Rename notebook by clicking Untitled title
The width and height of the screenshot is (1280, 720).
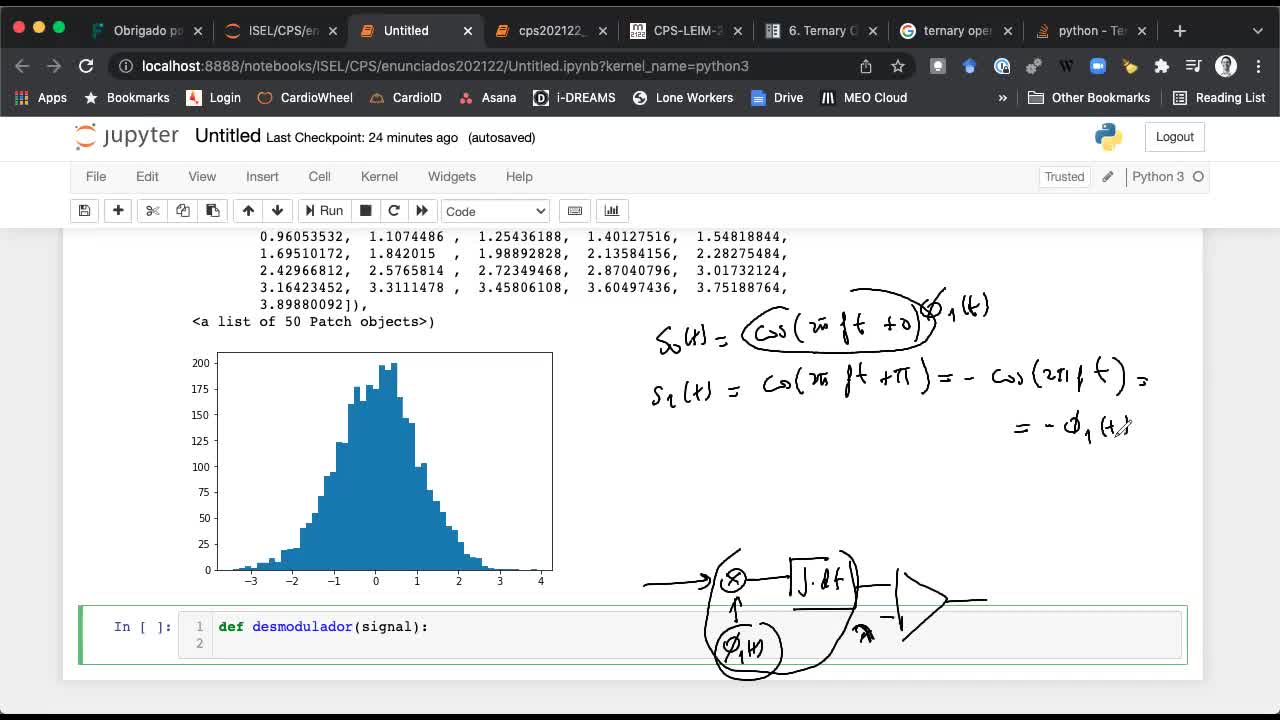point(227,136)
